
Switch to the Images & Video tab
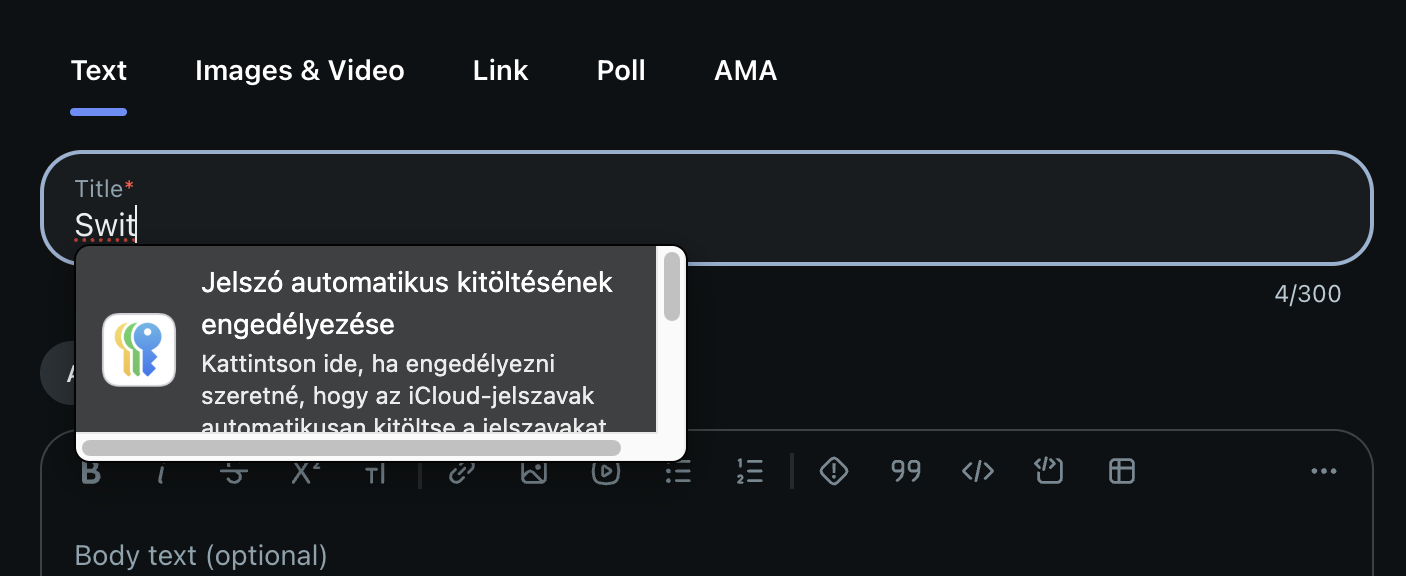point(299,71)
